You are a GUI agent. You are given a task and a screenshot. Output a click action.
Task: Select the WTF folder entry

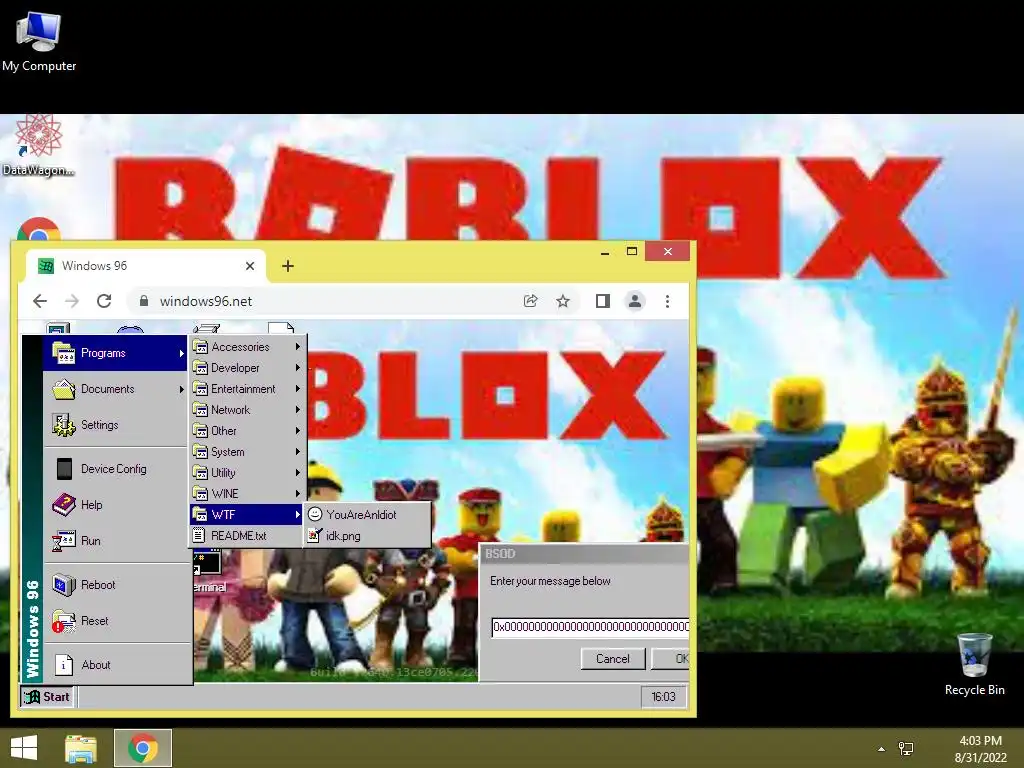tap(247, 514)
